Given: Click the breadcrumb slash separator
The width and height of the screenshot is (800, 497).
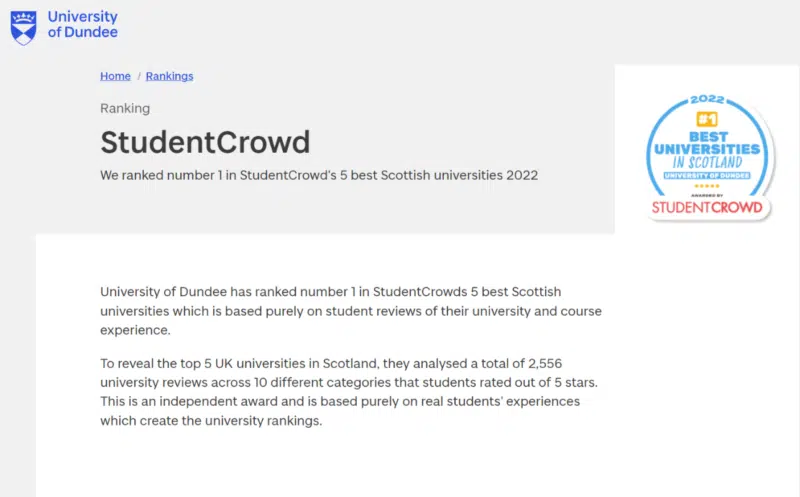Looking at the screenshot, I should pyautogui.click(x=138, y=76).
